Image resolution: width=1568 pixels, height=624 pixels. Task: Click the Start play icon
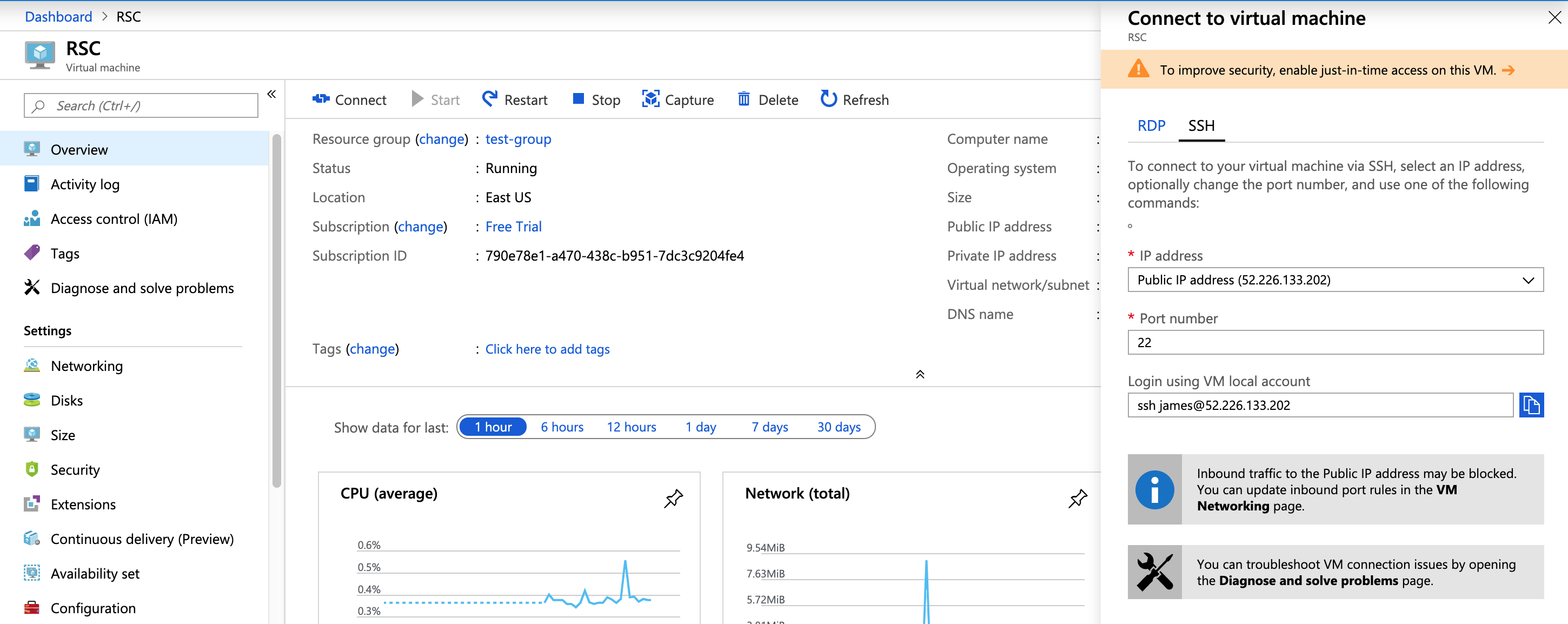pyautogui.click(x=417, y=99)
